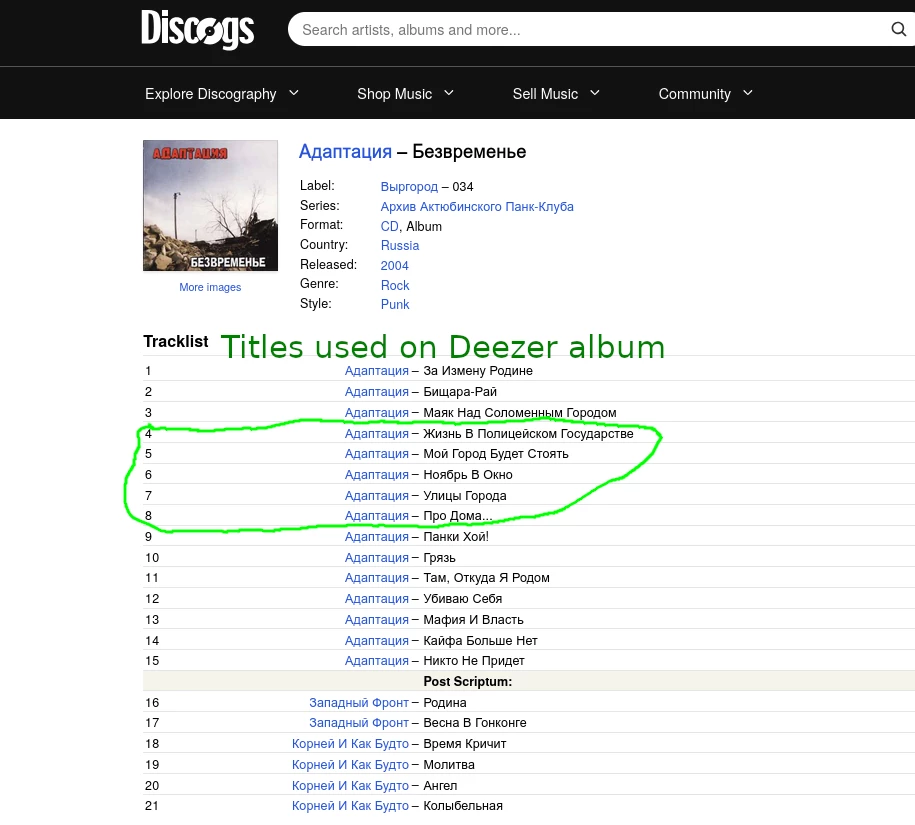Expand the Shop Music chevron
This screenshot has height=825, width=915.
449,93
